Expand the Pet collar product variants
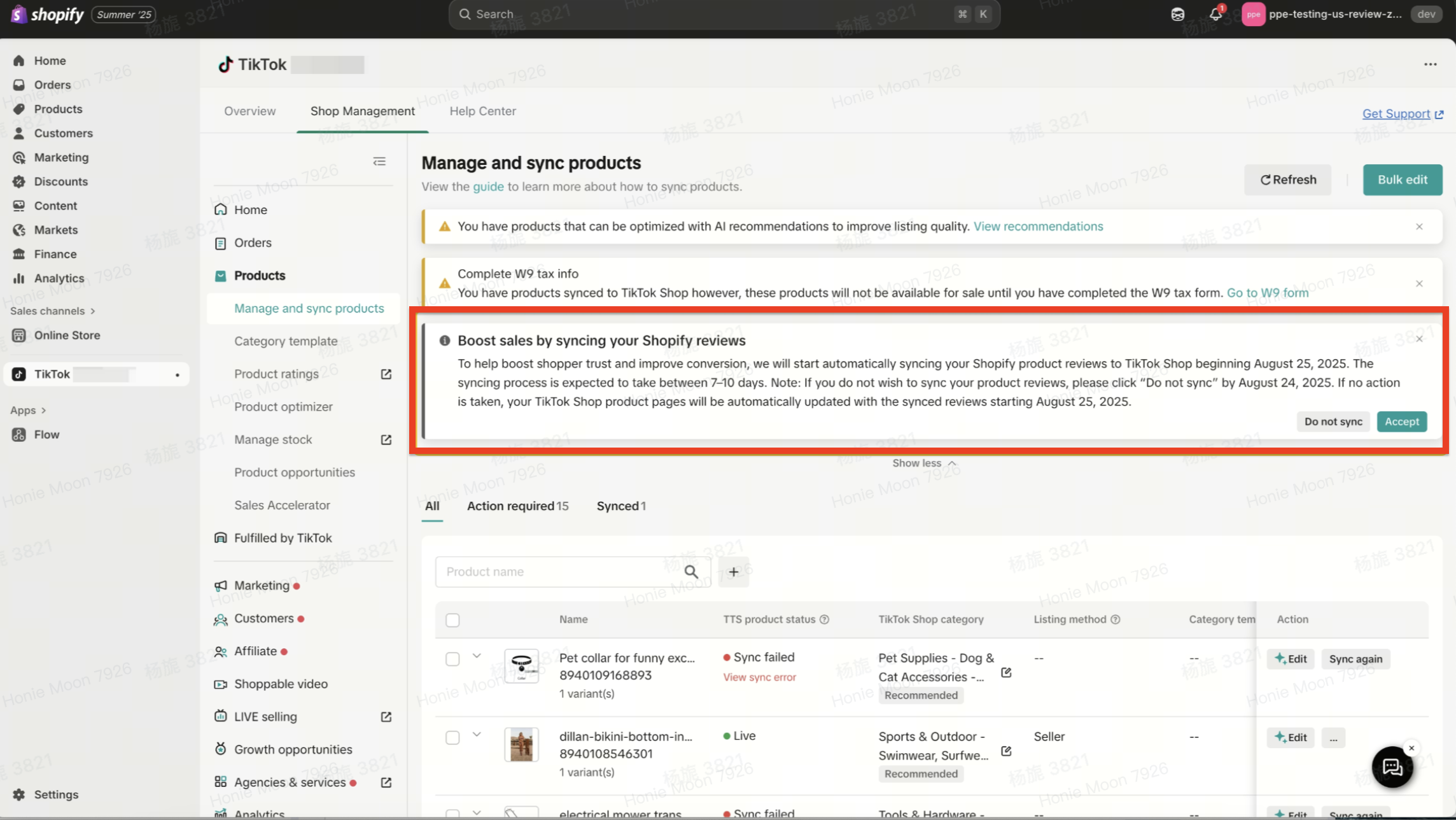This screenshot has width=1456, height=820. [477, 656]
